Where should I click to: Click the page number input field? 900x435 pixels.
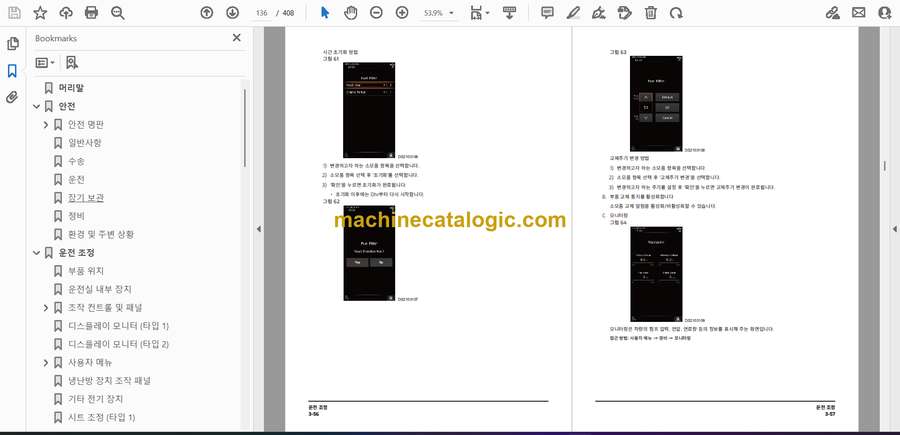(x=263, y=13)
